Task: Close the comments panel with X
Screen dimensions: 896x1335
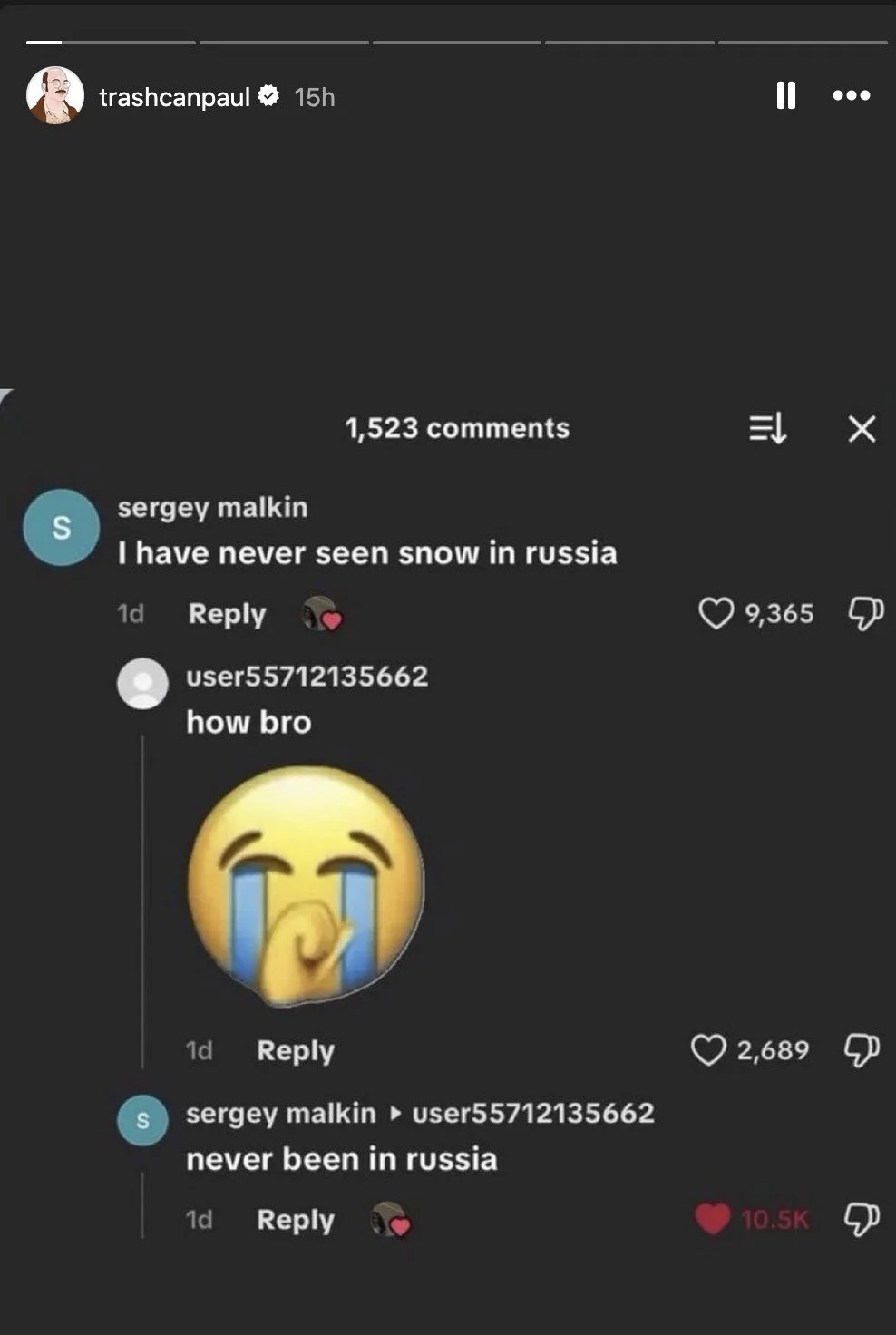Action: pos(862,428)
